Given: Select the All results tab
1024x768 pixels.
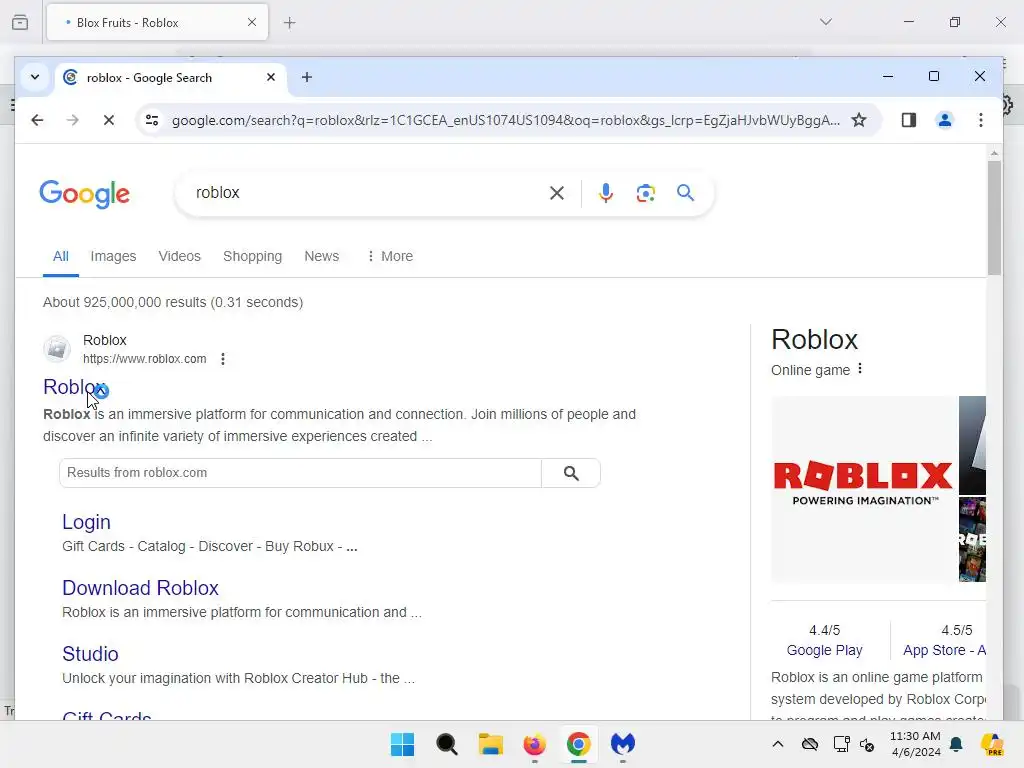Looking at the screenshot, I should pos(61,256).
